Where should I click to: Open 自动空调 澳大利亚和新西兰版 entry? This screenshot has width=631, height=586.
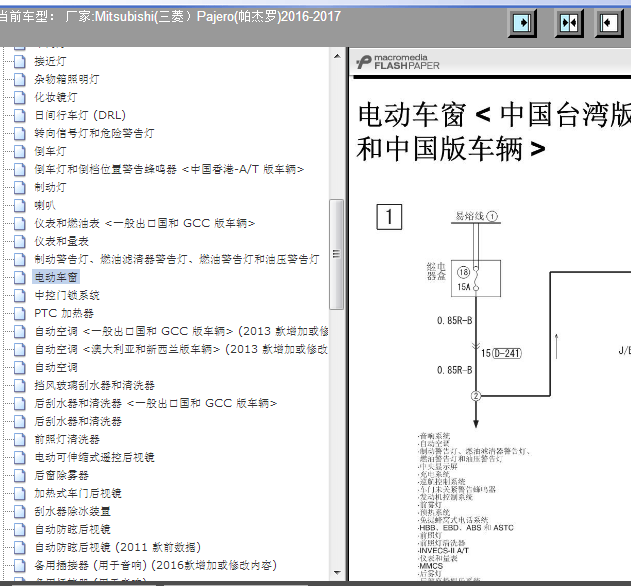[181, 349]
